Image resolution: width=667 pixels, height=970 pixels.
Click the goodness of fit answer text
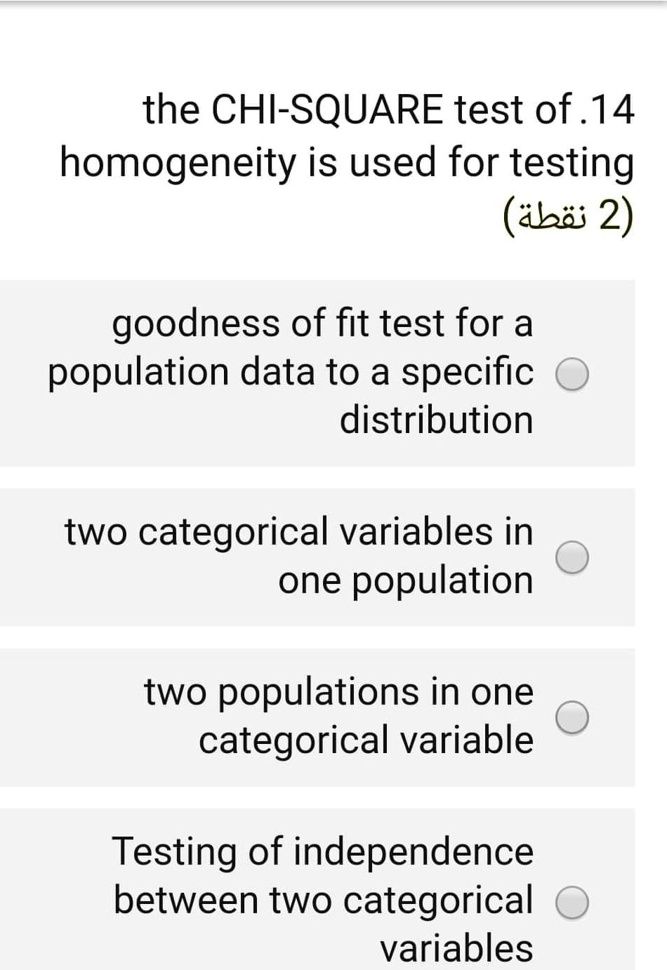(300, 371)
